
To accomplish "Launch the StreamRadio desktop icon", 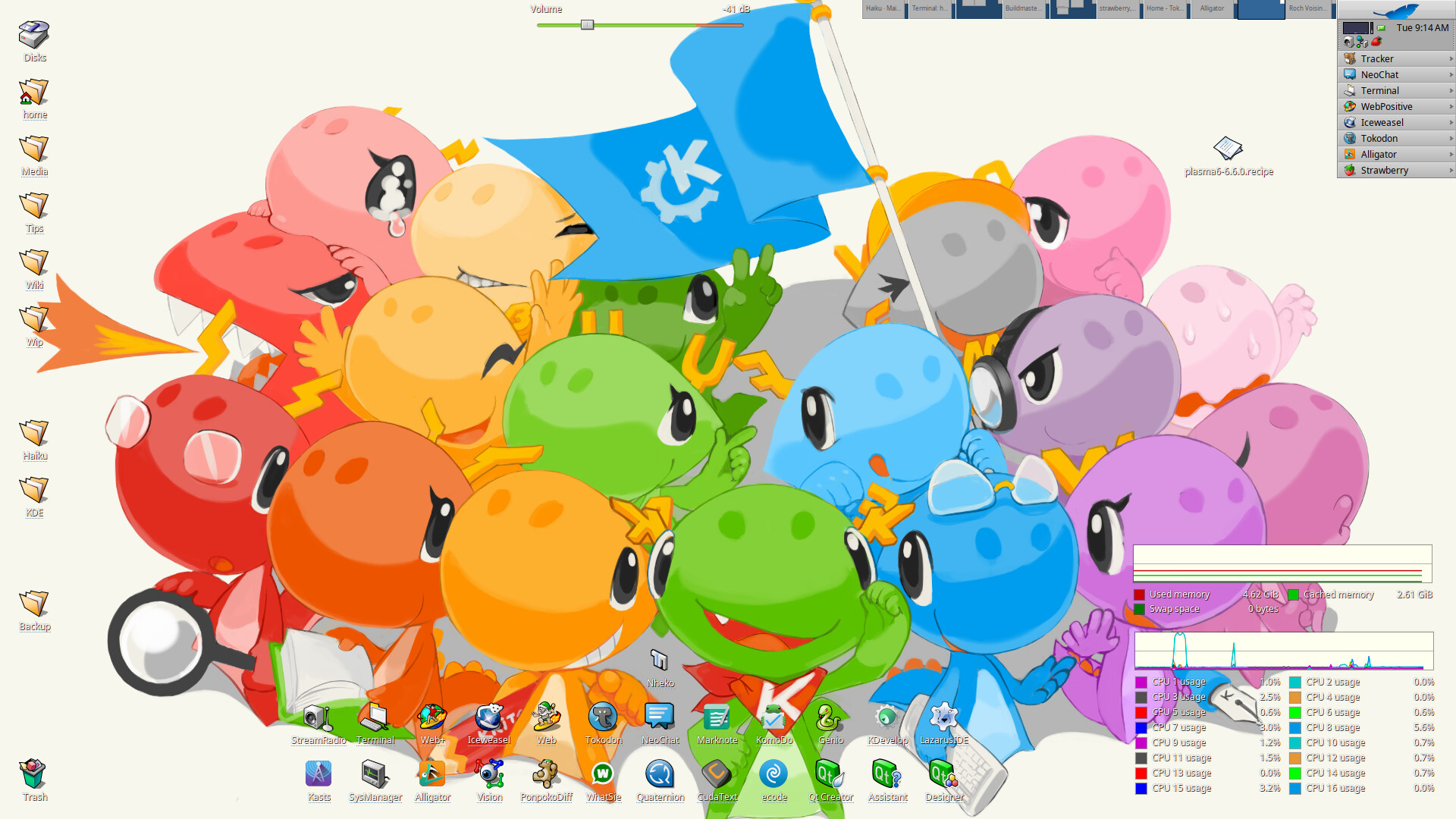I will coord(318,717).
